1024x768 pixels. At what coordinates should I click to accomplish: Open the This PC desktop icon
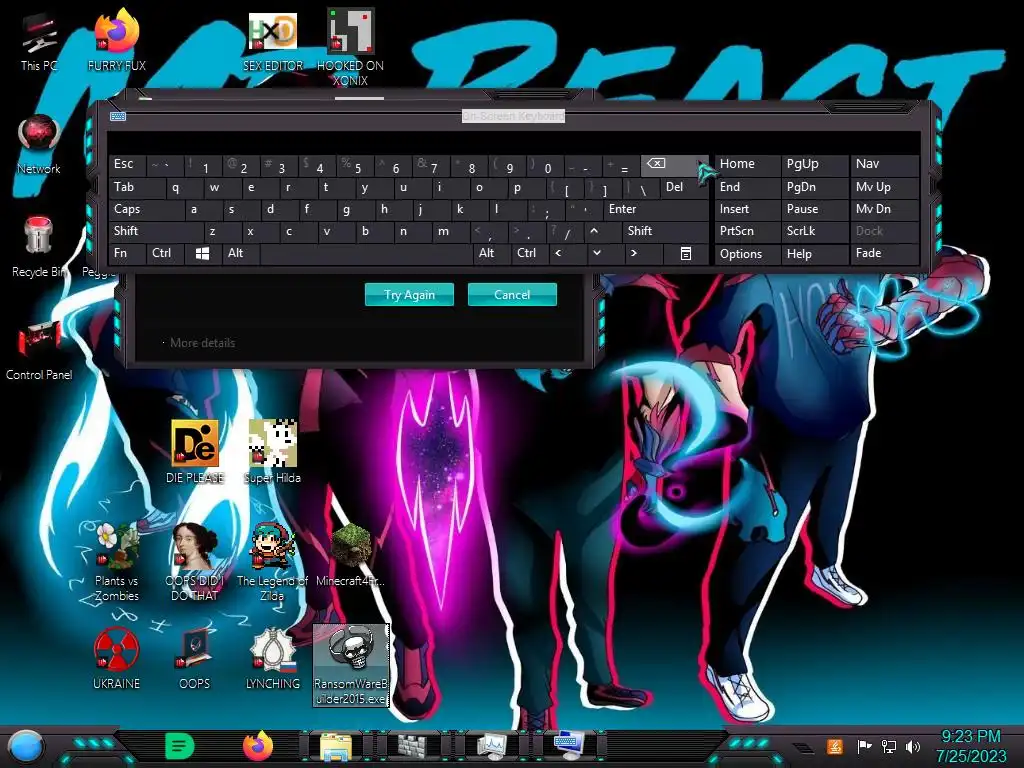pyautogui.click(x=39, y=42)
